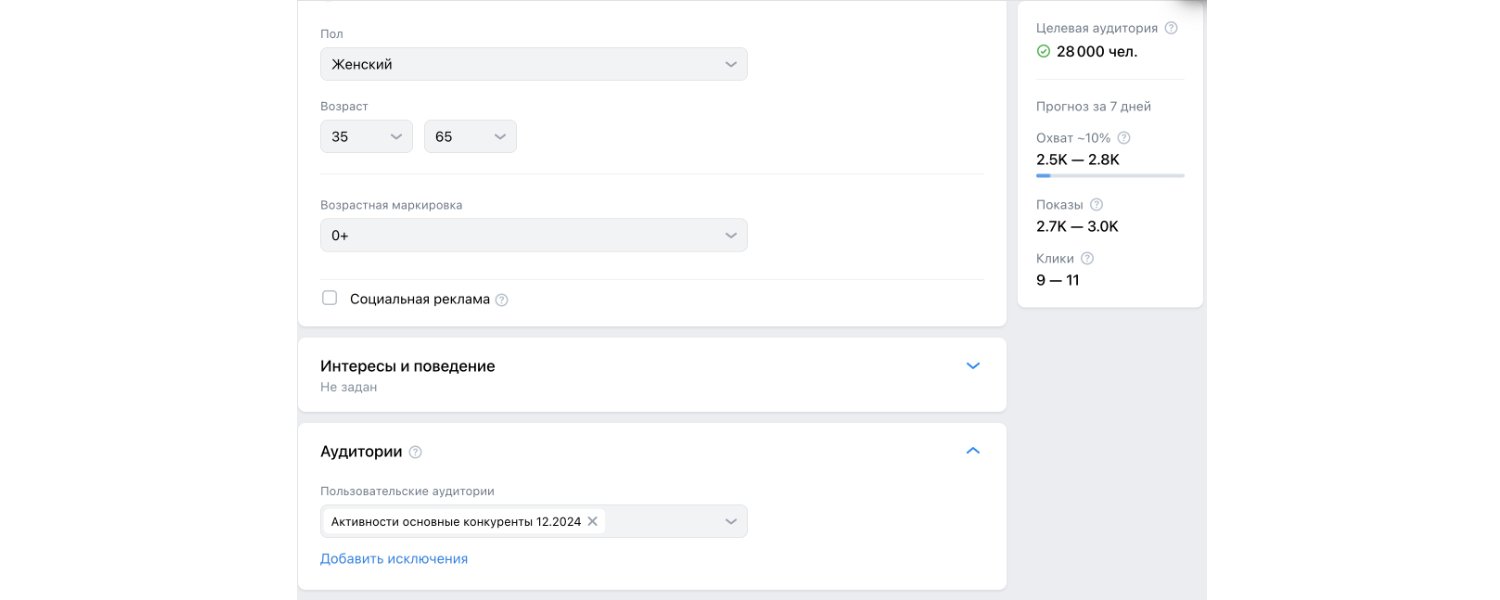The height and width of the screenshot is (600, 1500).
Task: Click help icon beside Аудитории heading
Action: point(416,452)
